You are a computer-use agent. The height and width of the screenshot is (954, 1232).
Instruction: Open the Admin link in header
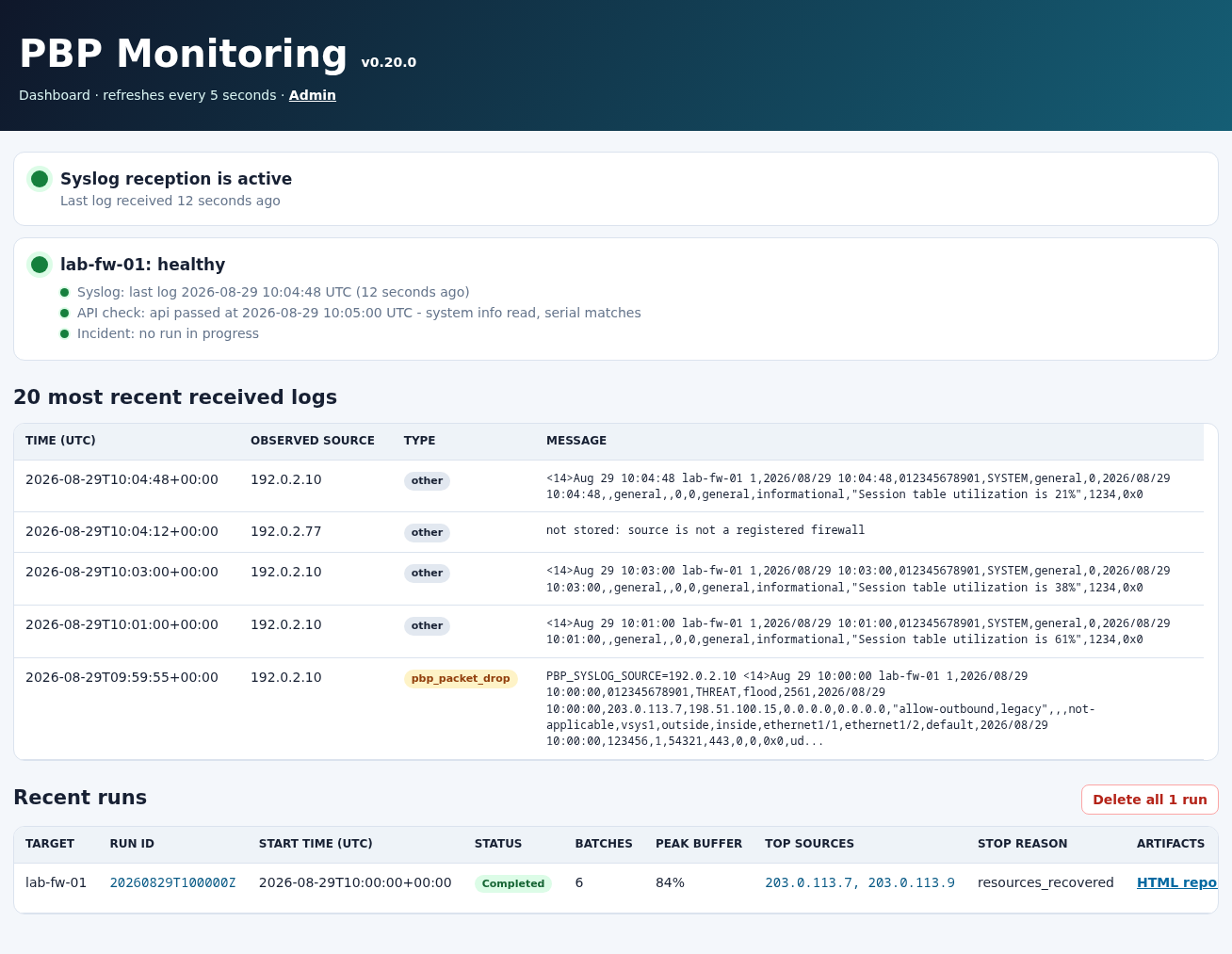click(312, 95)
